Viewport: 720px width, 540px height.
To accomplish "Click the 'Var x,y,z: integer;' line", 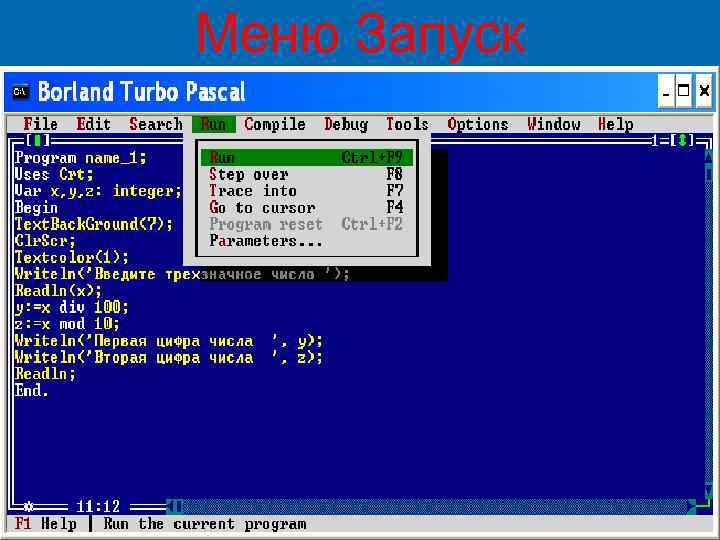I will point(98,191).
